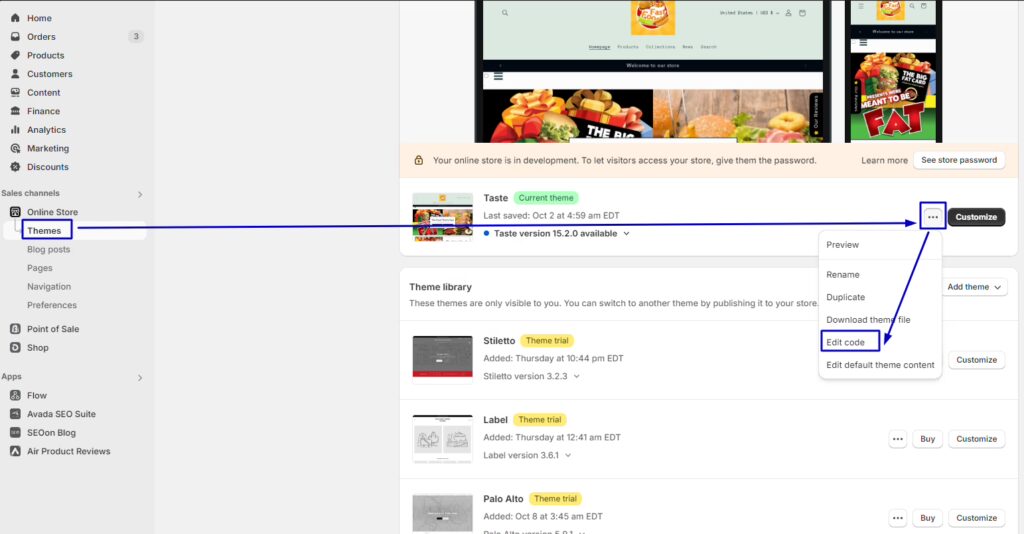
Task: Open three-dot menu for Taste theme
Action: [933, 217]
